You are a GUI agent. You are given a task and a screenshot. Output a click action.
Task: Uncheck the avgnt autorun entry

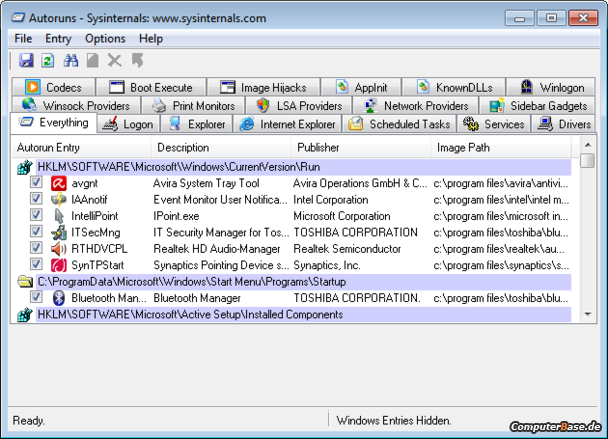tap(36, 182)
